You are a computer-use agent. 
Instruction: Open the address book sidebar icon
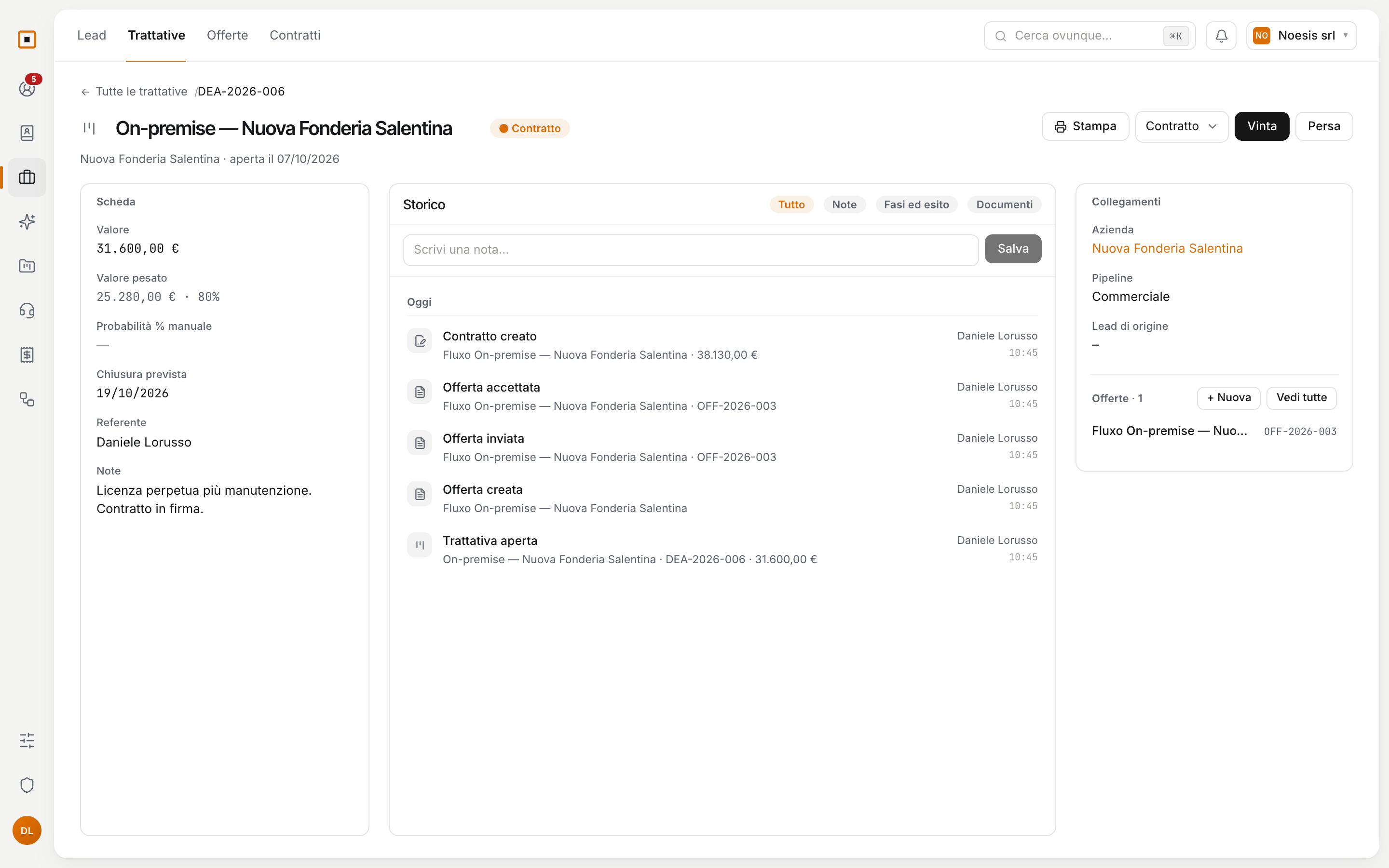pyautogui.click(x=27, y=133)
